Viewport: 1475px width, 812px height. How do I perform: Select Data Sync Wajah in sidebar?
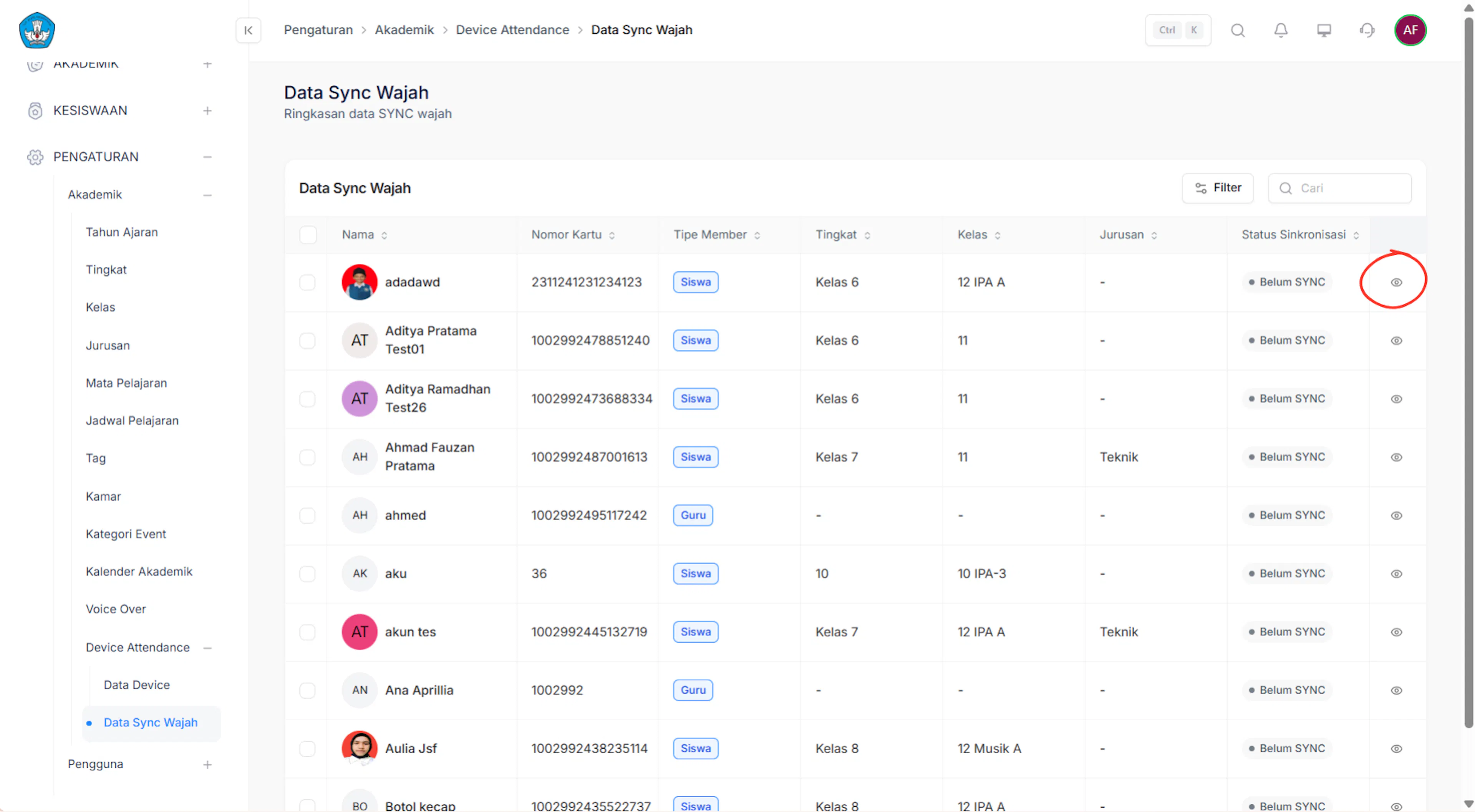coord(151,724)
